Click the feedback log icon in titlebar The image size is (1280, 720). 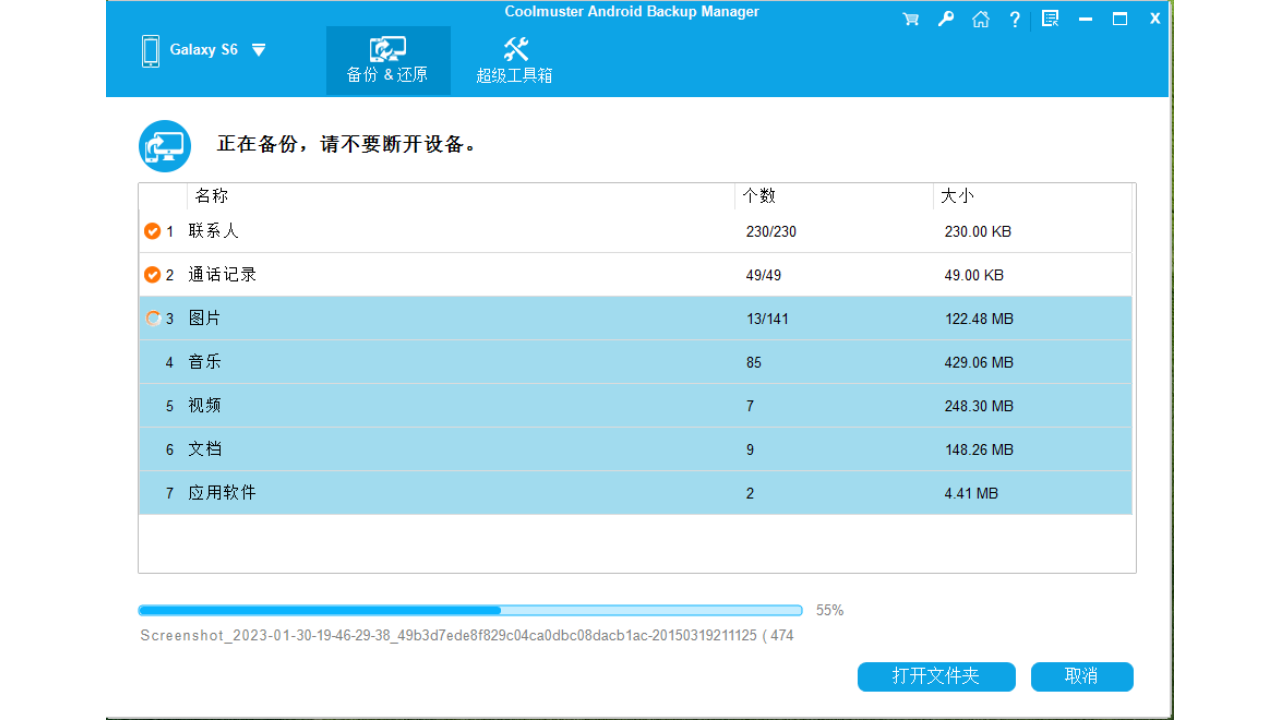[x=1050, y=18]
